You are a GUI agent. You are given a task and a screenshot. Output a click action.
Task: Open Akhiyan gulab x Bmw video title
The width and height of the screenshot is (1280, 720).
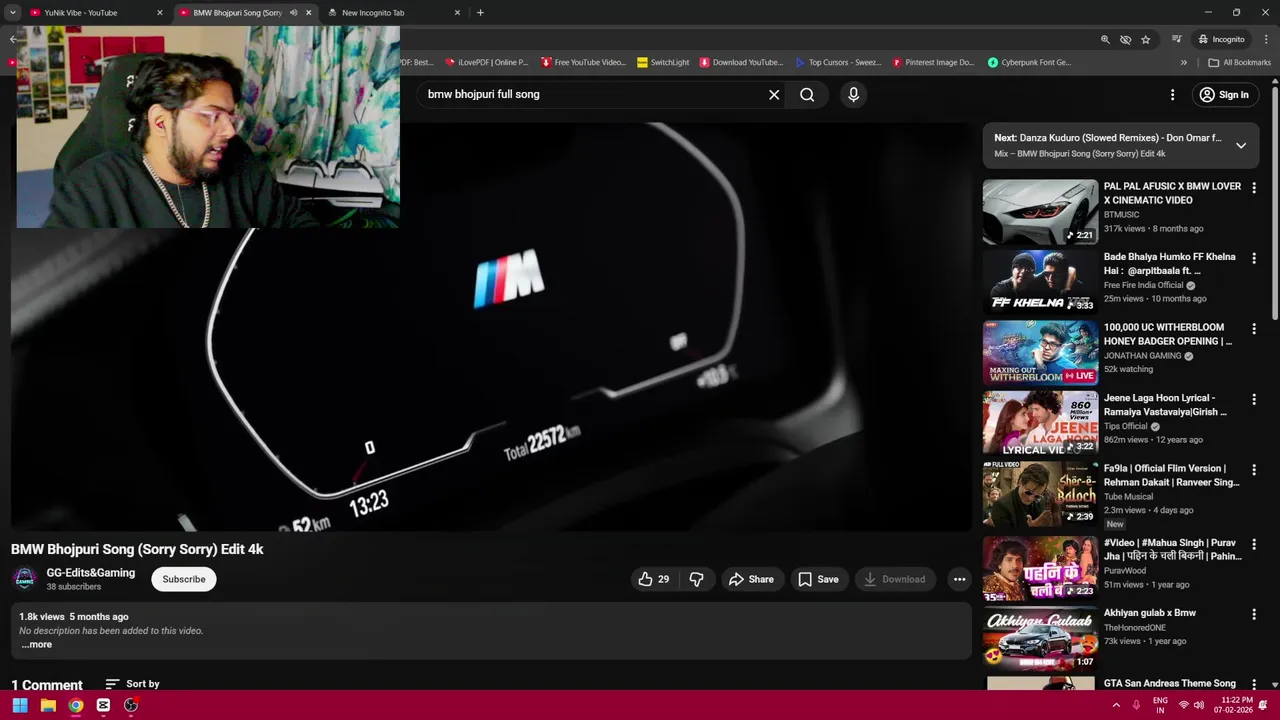coord(1149,613)
